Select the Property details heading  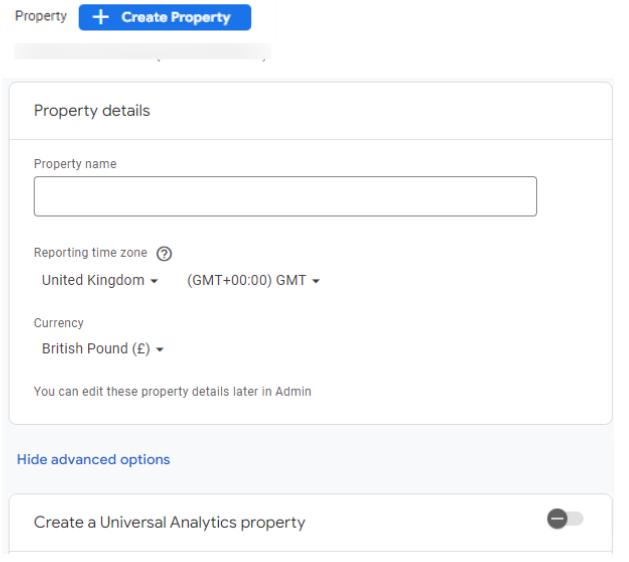click(92, 111)
